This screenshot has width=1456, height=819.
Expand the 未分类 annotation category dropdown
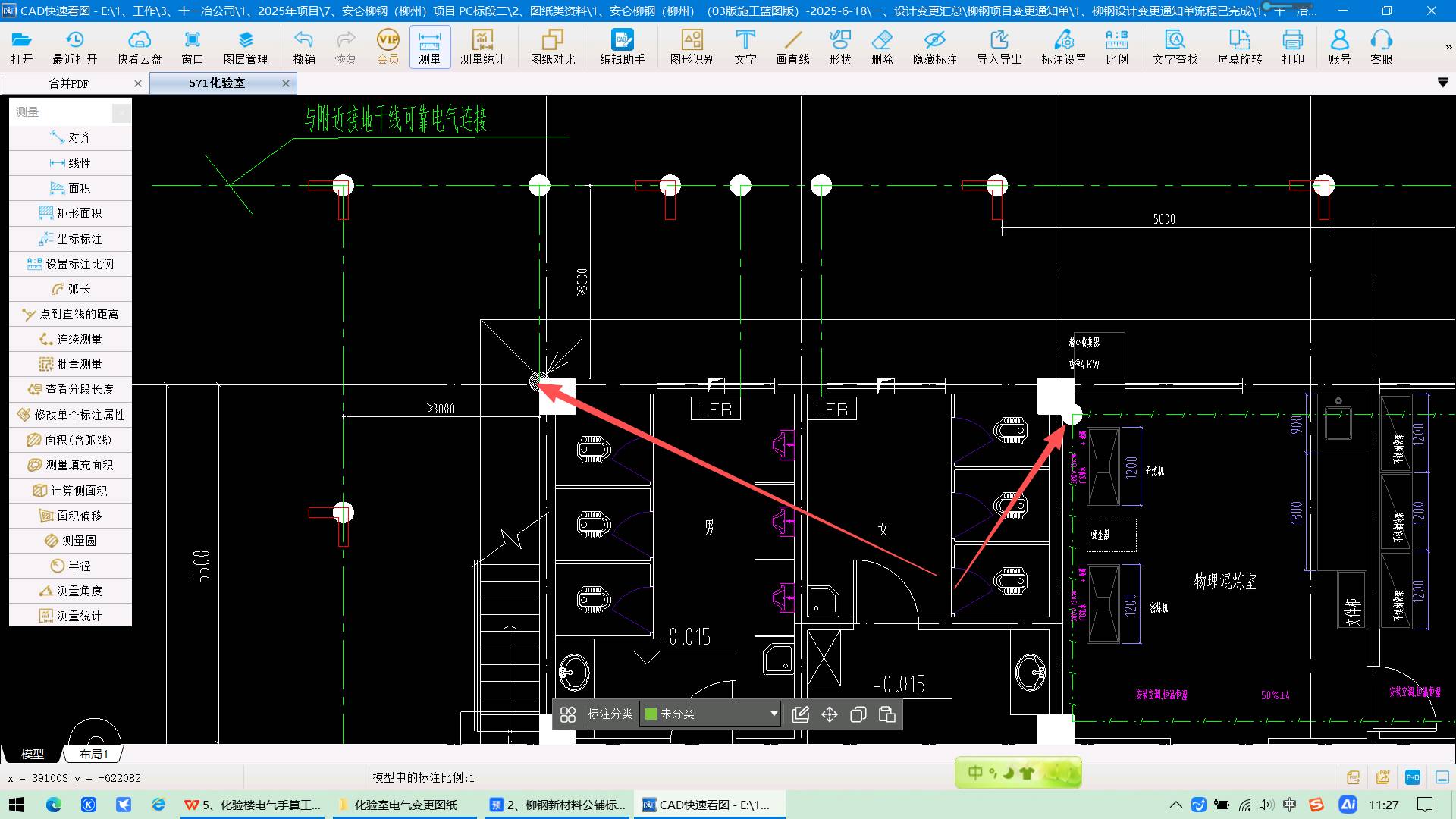click(773, 714)
